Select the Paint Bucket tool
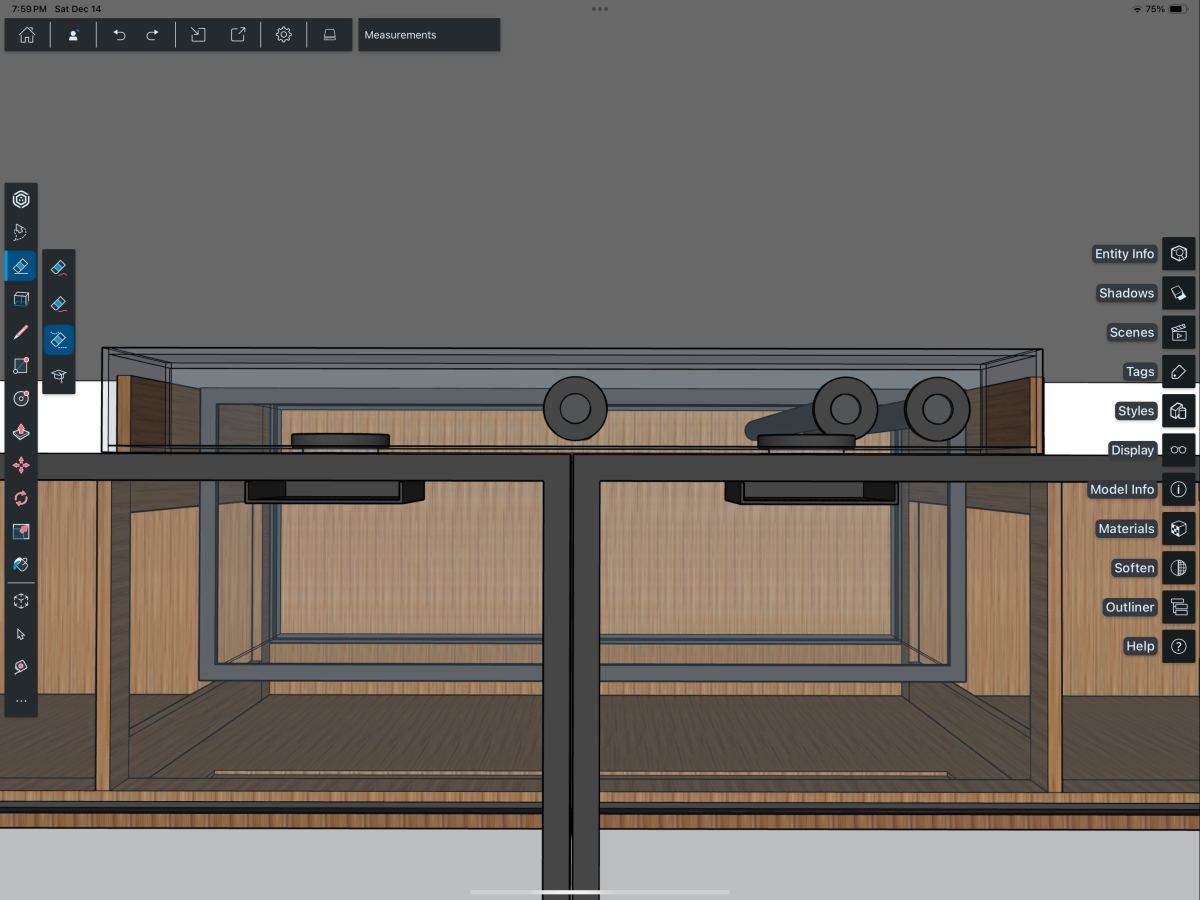Viewport: 1200px width, 900px height. (x=21, y=565)
